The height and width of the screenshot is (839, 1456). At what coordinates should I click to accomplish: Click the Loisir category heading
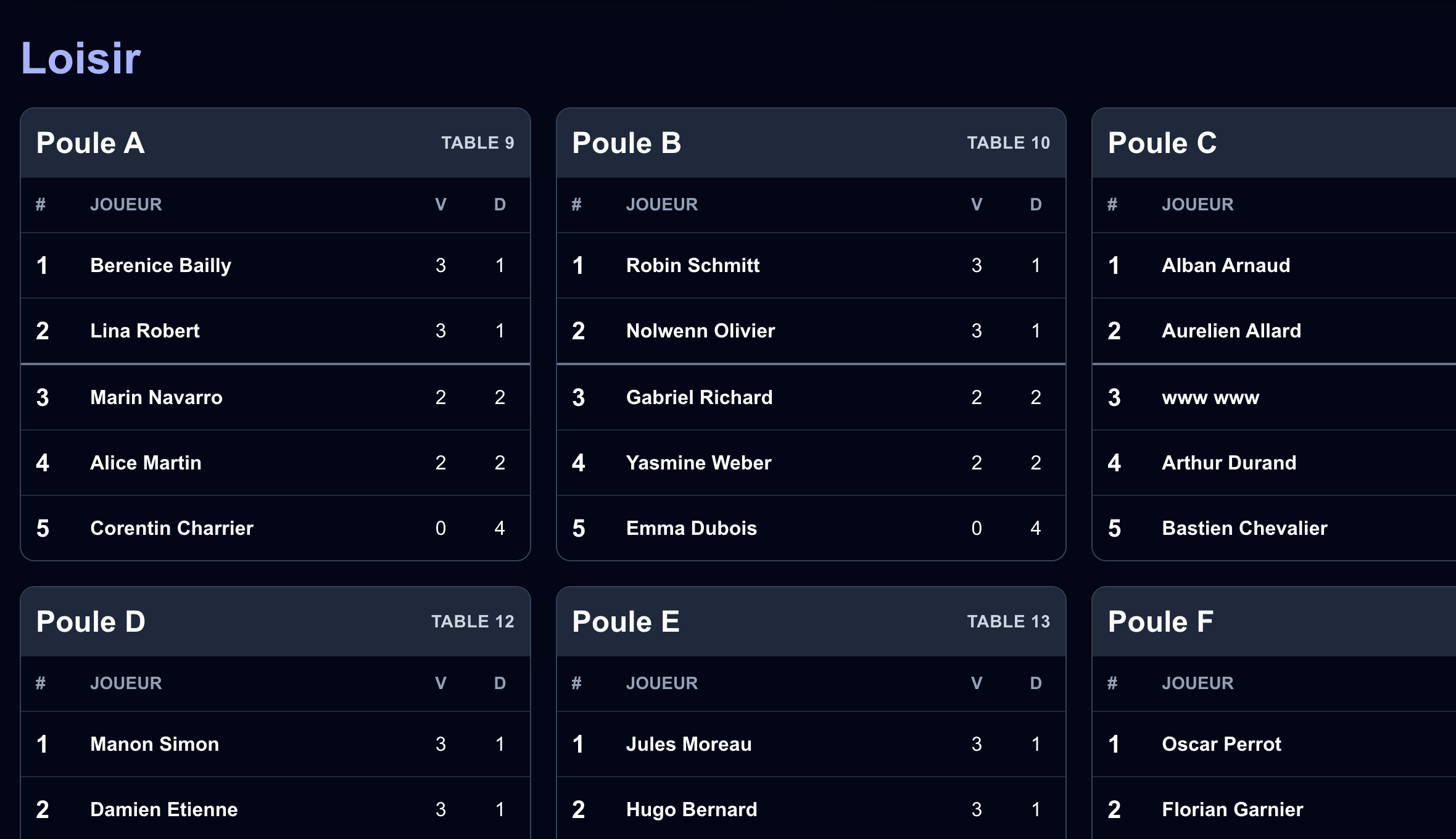point(81,58)
